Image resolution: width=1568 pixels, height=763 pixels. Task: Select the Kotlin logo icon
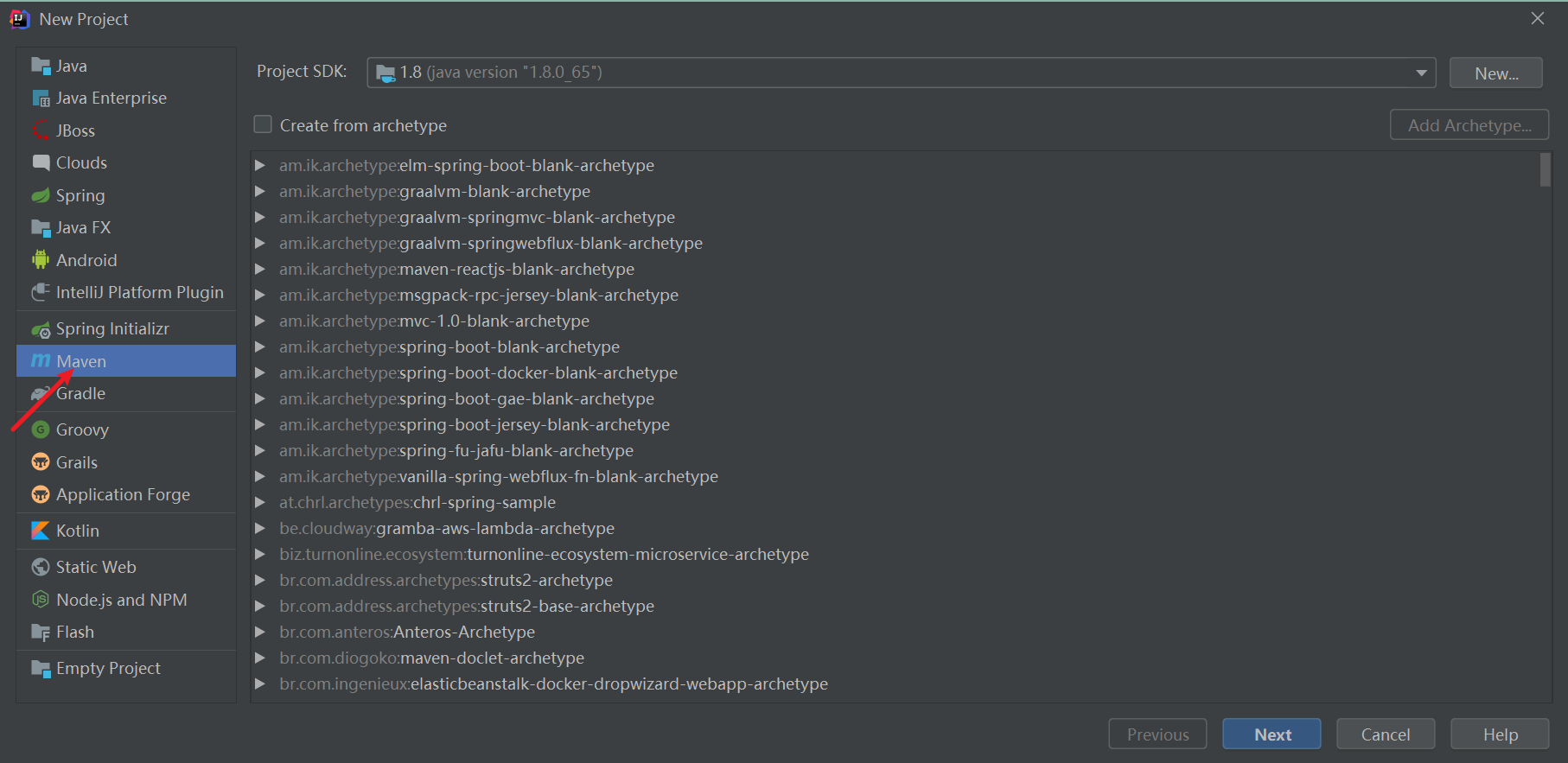pos(41,531)
